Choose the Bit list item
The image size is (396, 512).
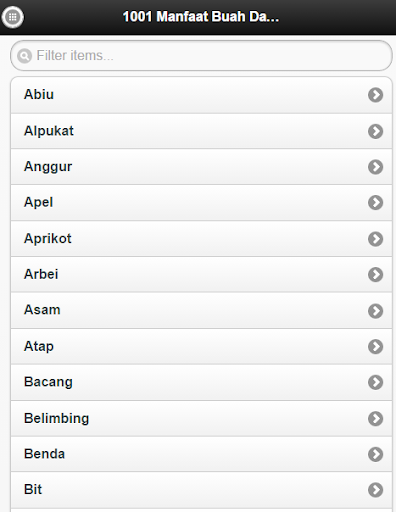point(201,490)
